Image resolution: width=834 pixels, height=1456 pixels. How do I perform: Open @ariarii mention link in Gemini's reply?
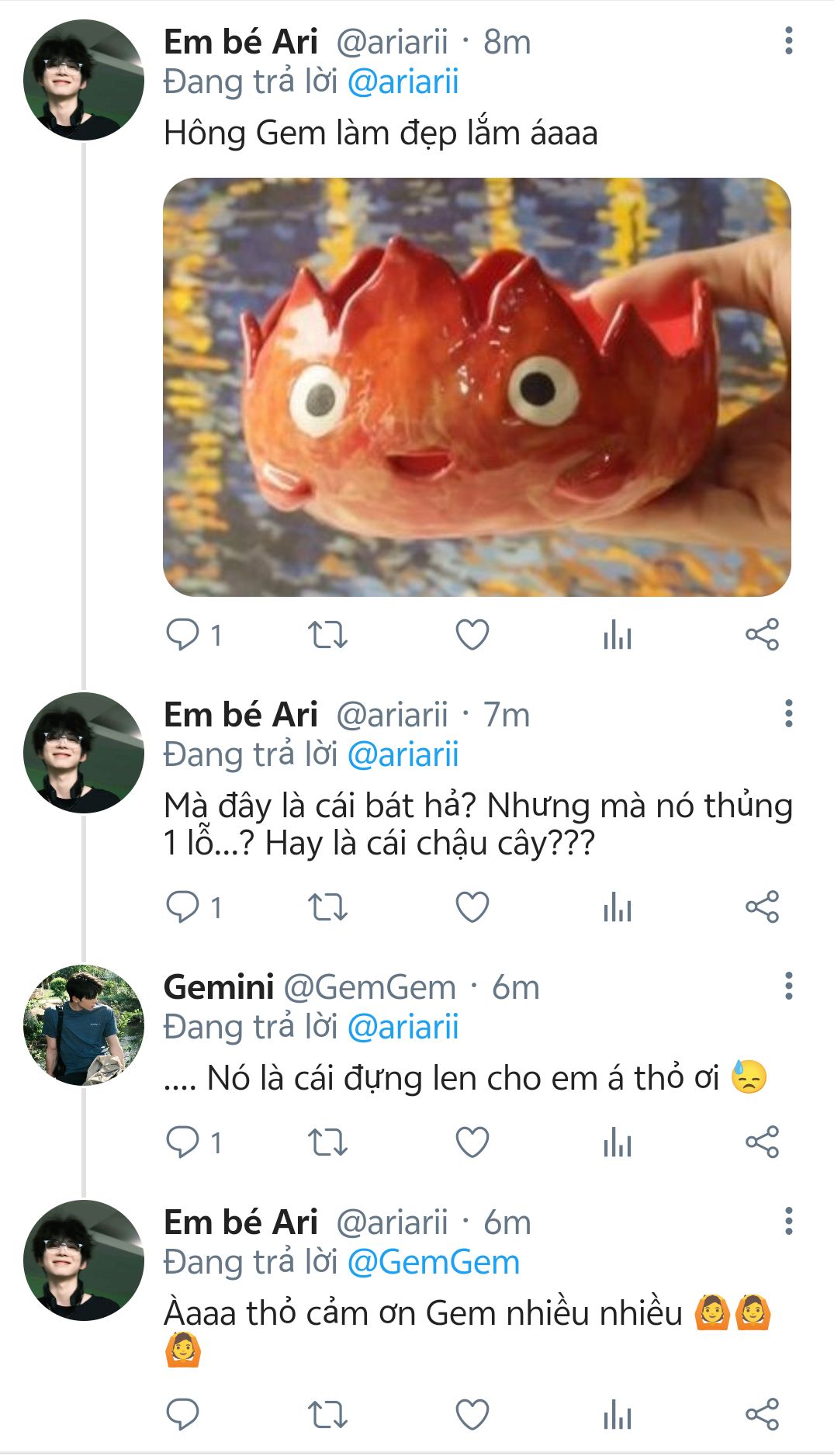(x=403, y=1028)
